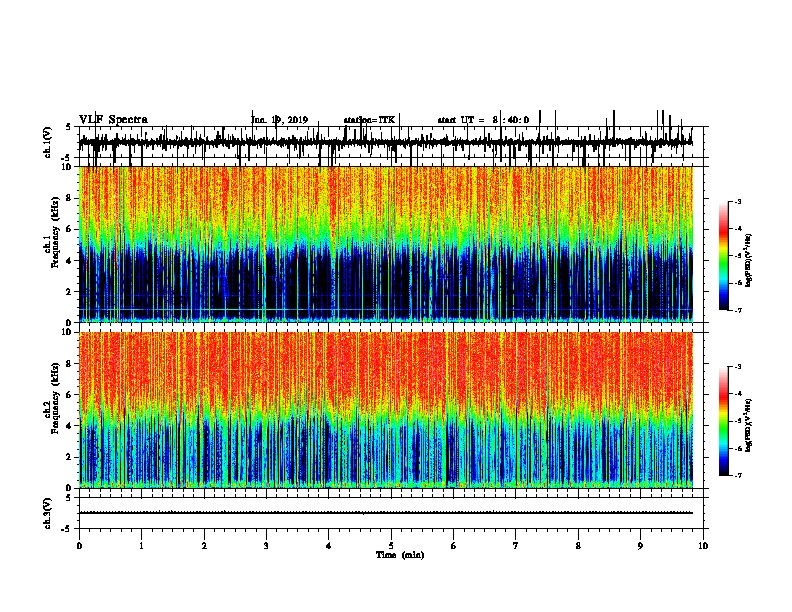Click the "ch.3(V)" waveform axis label
The height and width of the screenshot is (612, 792).
click(47, 513)
